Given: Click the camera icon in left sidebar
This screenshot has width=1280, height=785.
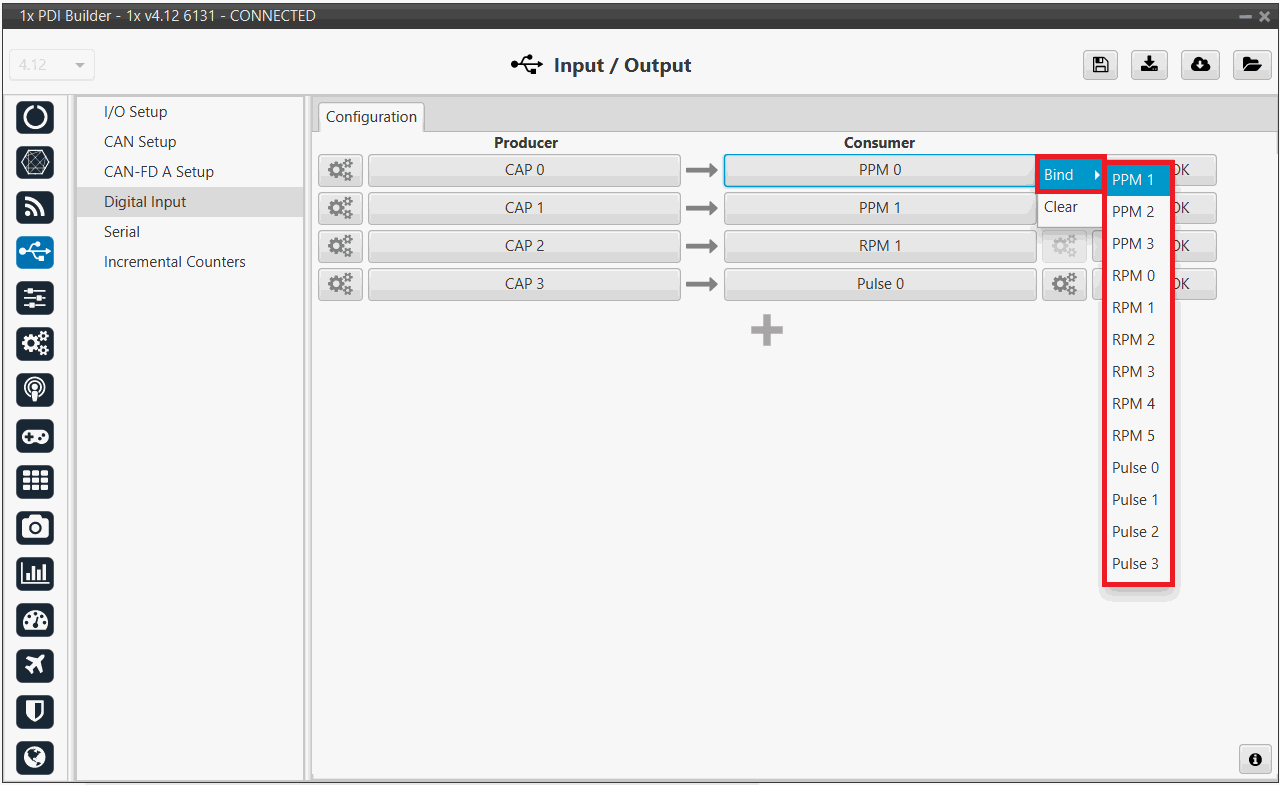Looking at the screenshot, I should [35, 527].
